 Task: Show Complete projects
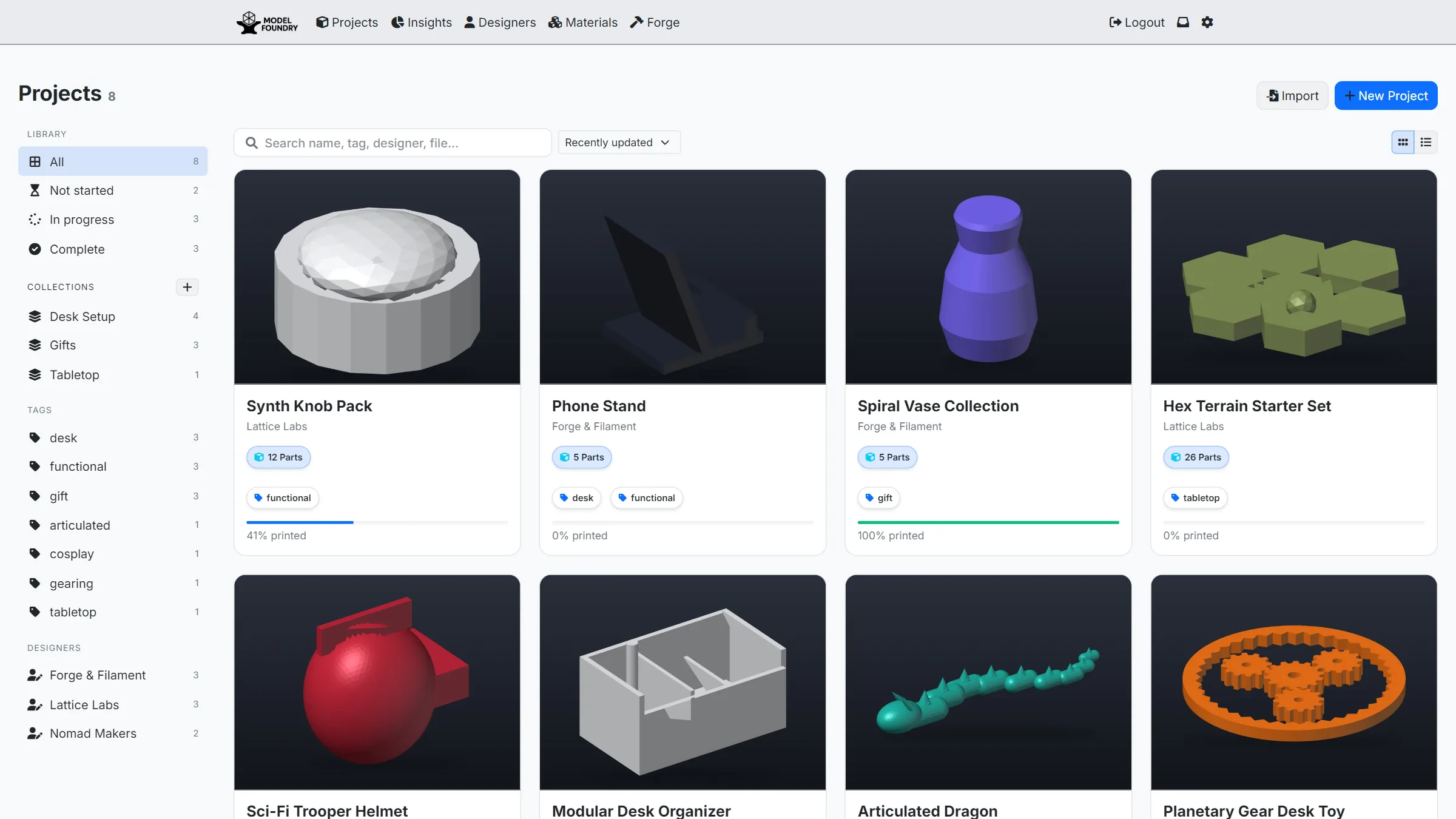point(113,249)
